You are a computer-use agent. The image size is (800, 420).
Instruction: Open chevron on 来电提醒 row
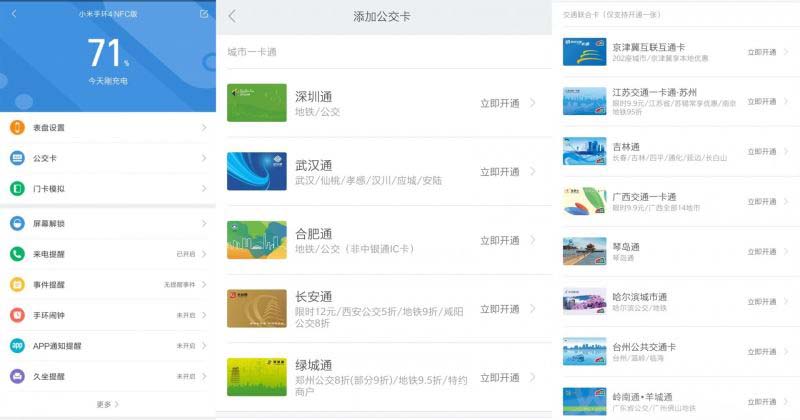point(204,254)
